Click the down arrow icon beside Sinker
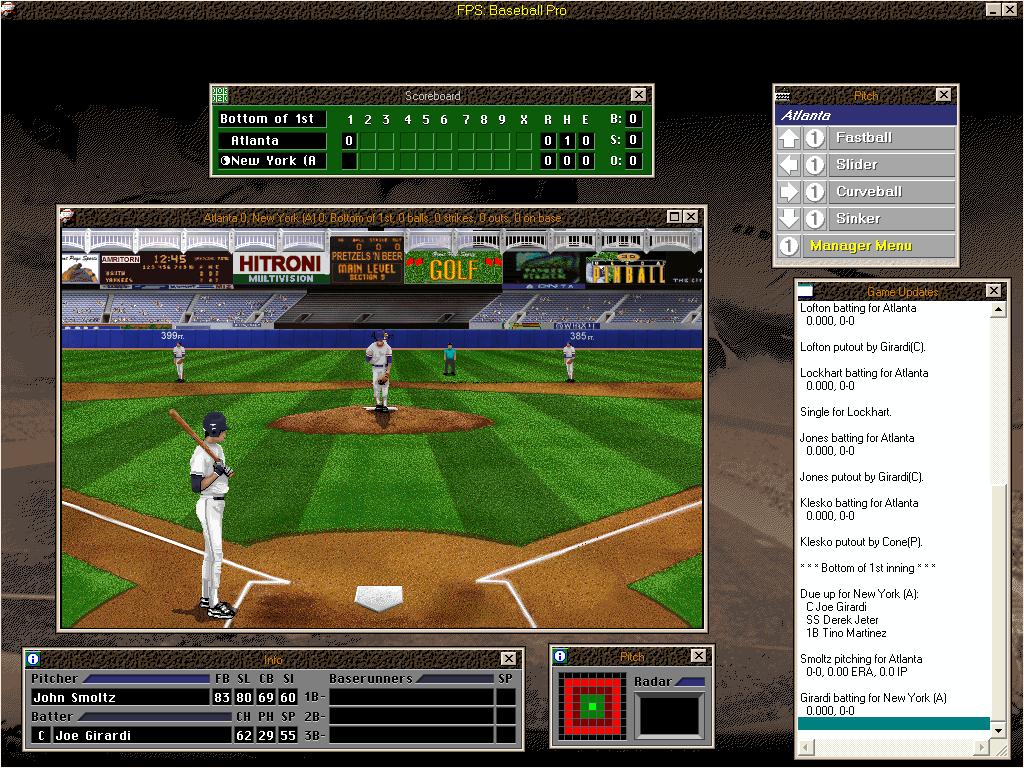Viewport: 1024px width, 768px height. 789,218
